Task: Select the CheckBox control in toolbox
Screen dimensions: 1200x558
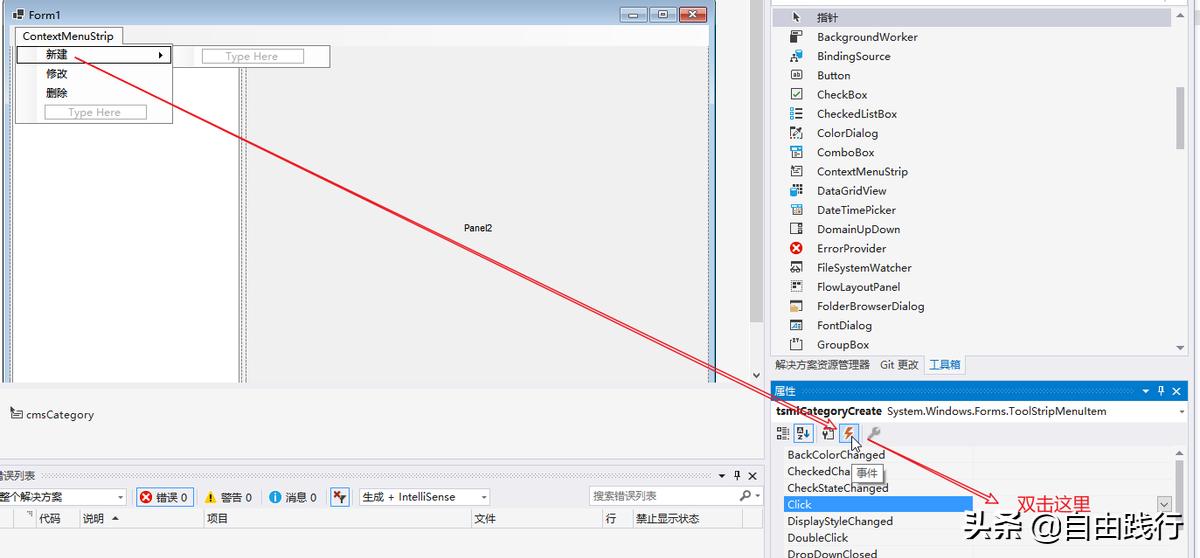Action: [x=841, y=95]
